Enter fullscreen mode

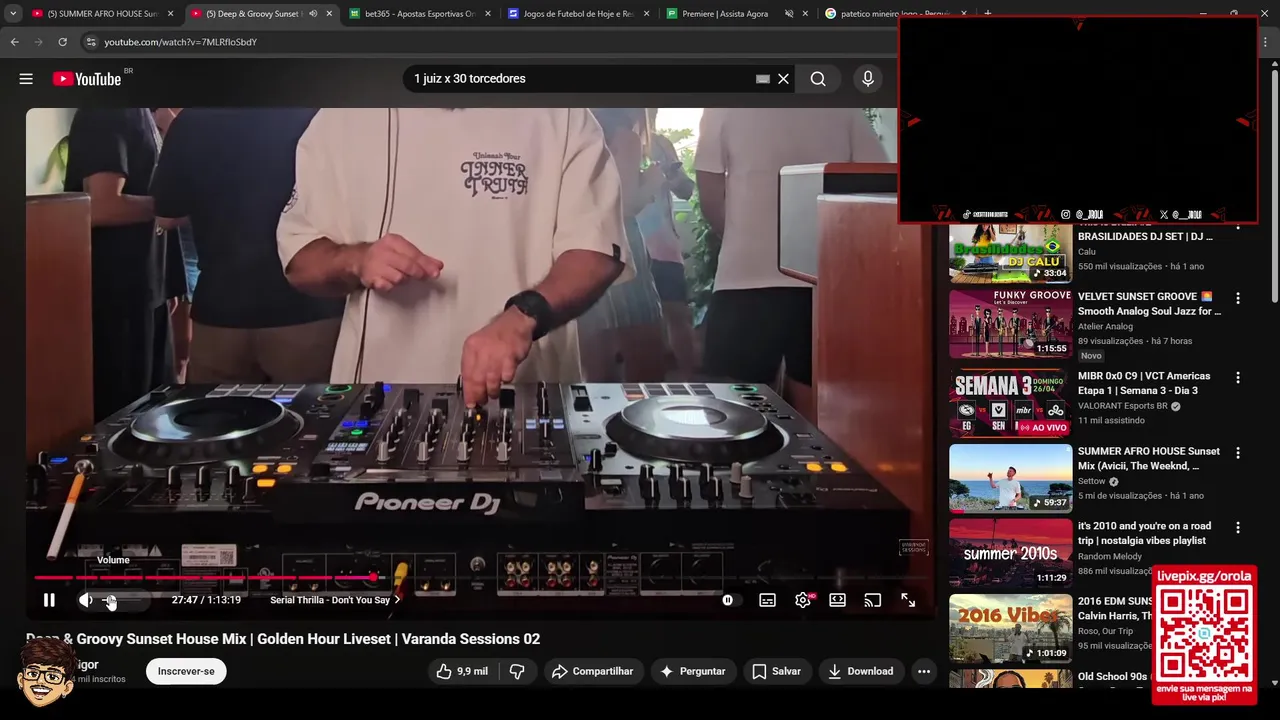(x=908, y=600)
